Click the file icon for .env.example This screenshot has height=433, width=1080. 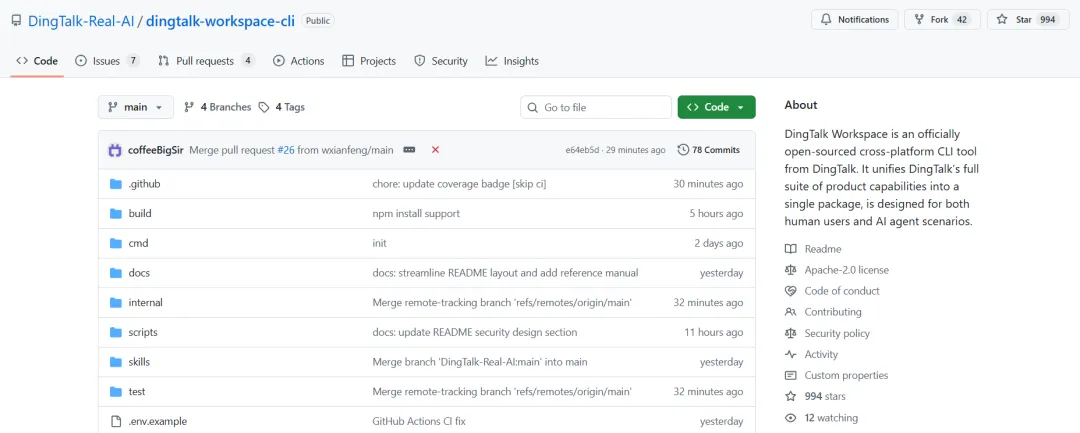(x=116, y=421)
